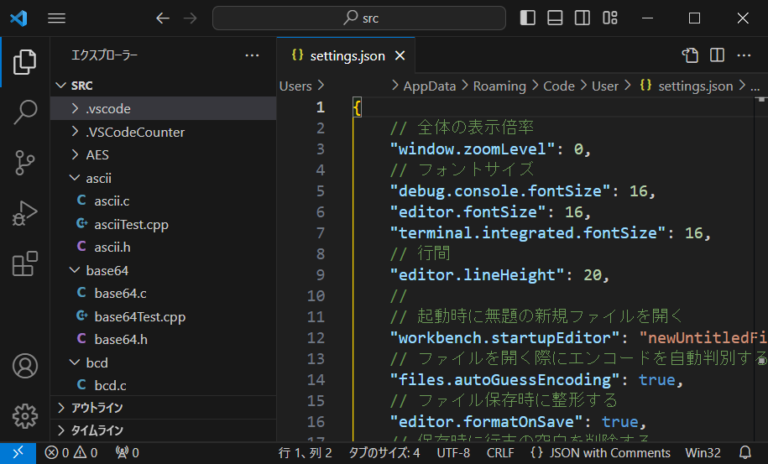768x464 pixels.
Task: Open the Extensions view
Action: pyautogui.click(x=25, y=265)
